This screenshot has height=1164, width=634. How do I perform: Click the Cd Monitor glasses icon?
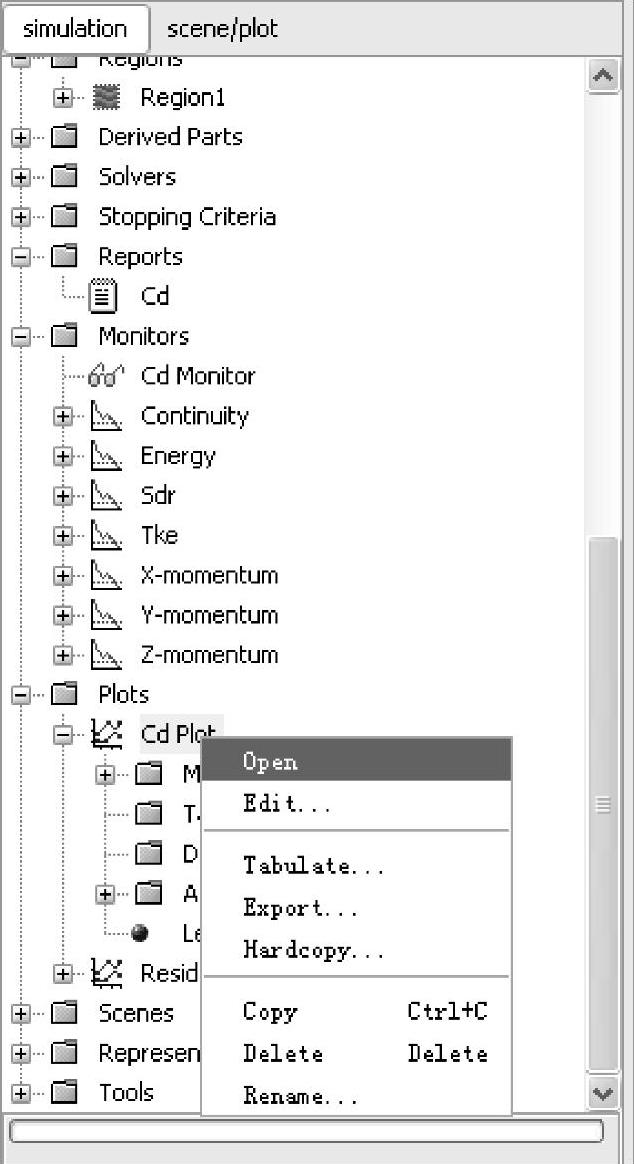105,376
